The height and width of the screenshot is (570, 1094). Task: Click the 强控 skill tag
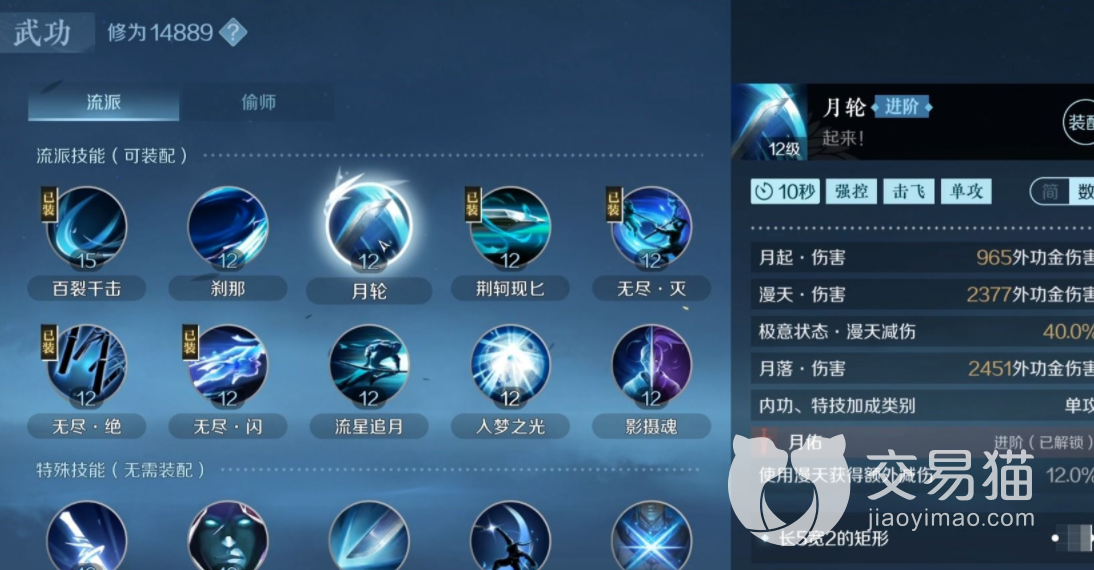coord(851,191)
